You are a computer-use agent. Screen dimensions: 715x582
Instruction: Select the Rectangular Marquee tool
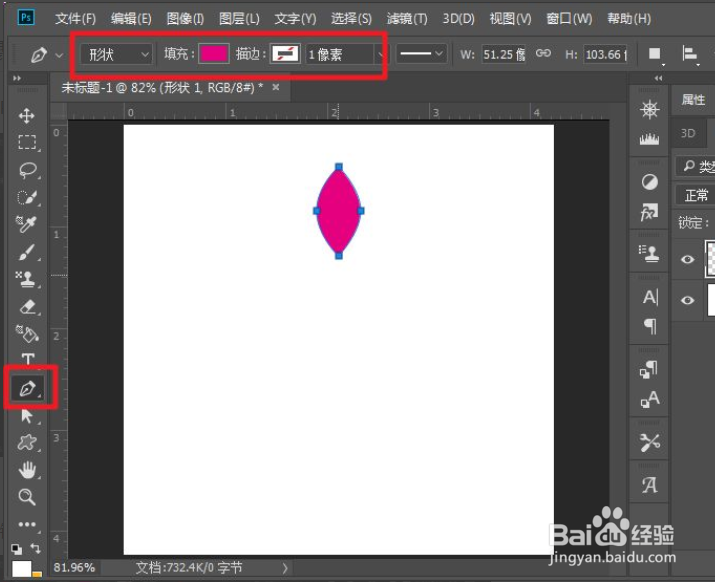pyautogui.click(x=27, y=142)
